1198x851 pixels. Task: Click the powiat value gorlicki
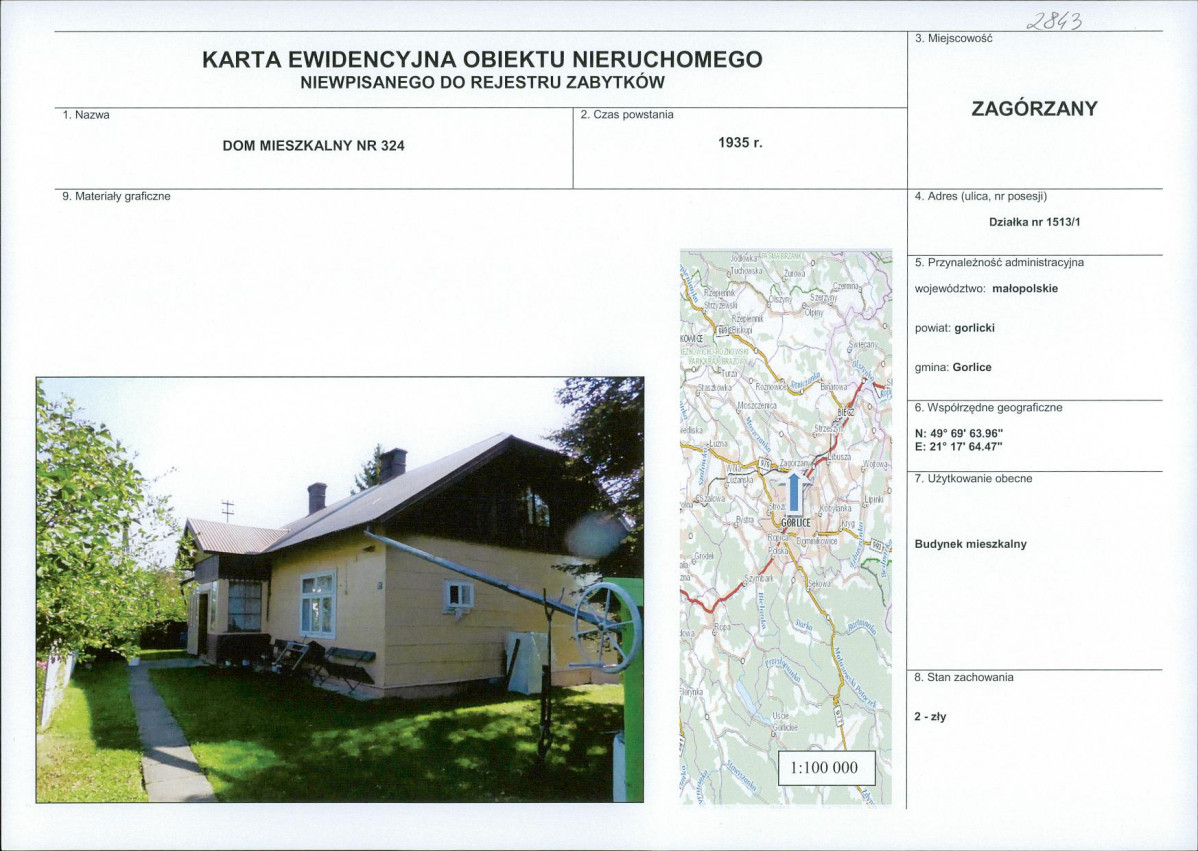tap(975, 328)
